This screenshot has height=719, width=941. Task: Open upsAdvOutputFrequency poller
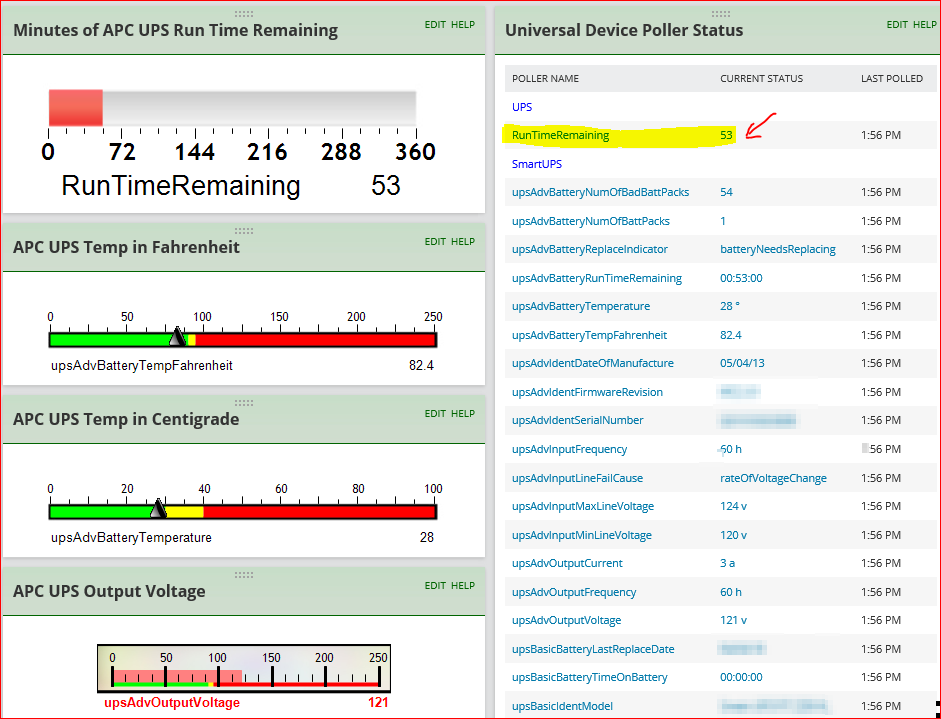[574, 592]
